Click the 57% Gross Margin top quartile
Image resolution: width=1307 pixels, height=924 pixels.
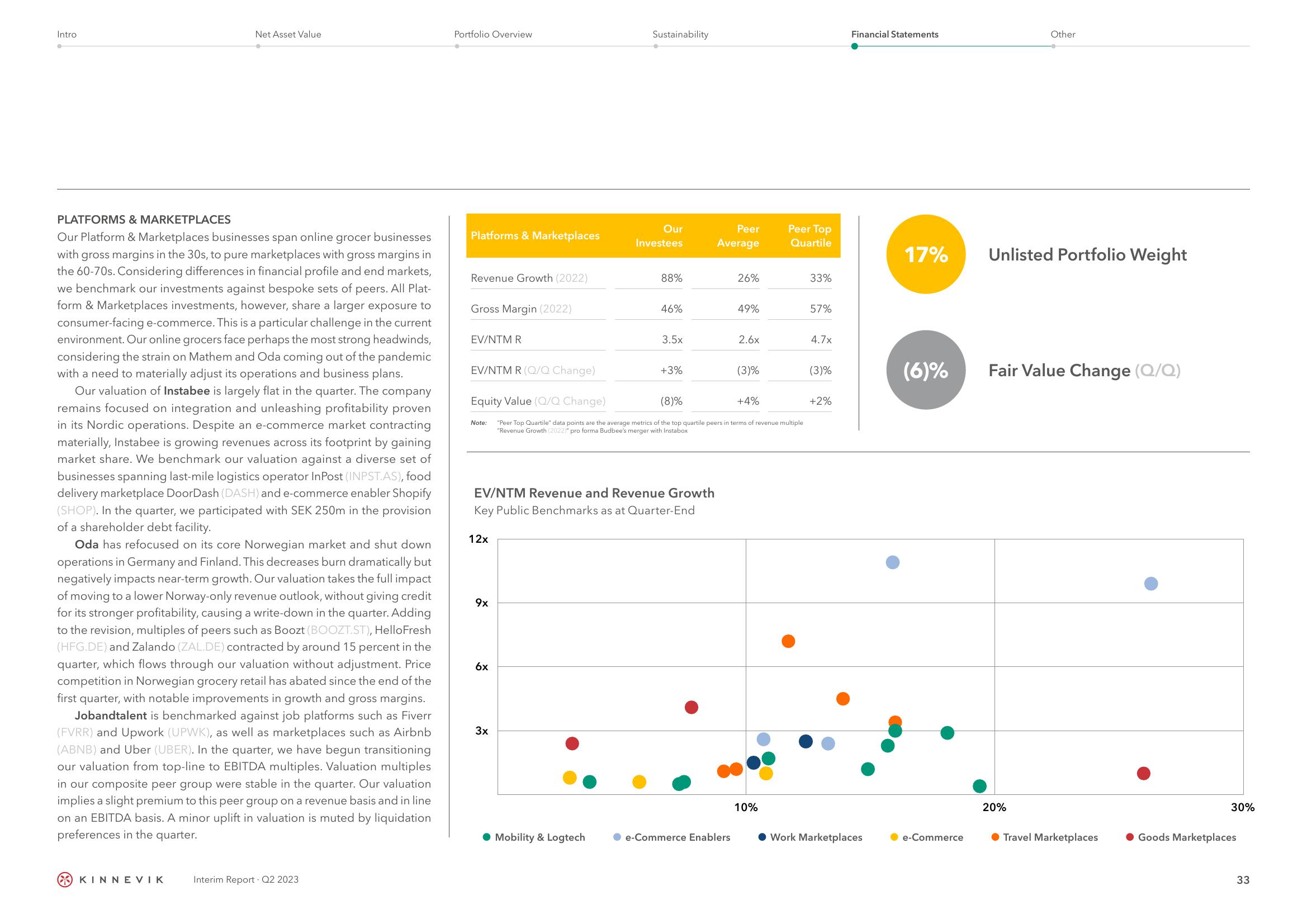coord(821,309)
